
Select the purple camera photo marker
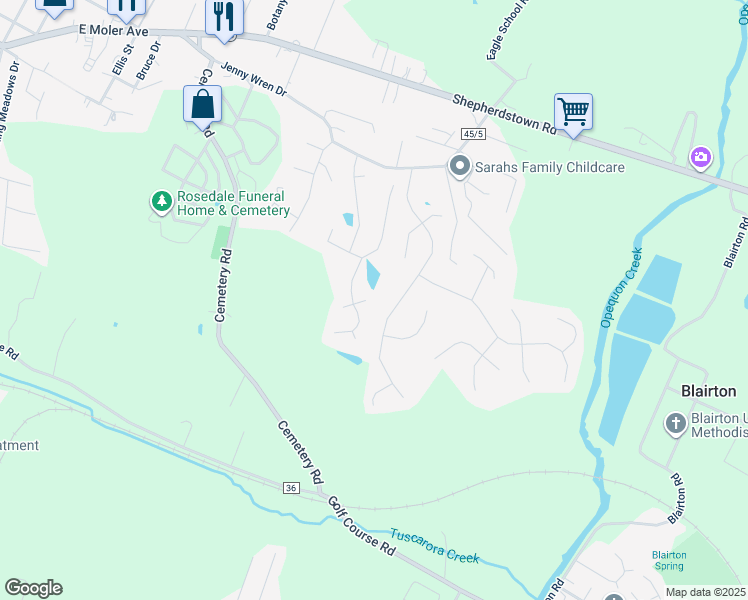701,158
